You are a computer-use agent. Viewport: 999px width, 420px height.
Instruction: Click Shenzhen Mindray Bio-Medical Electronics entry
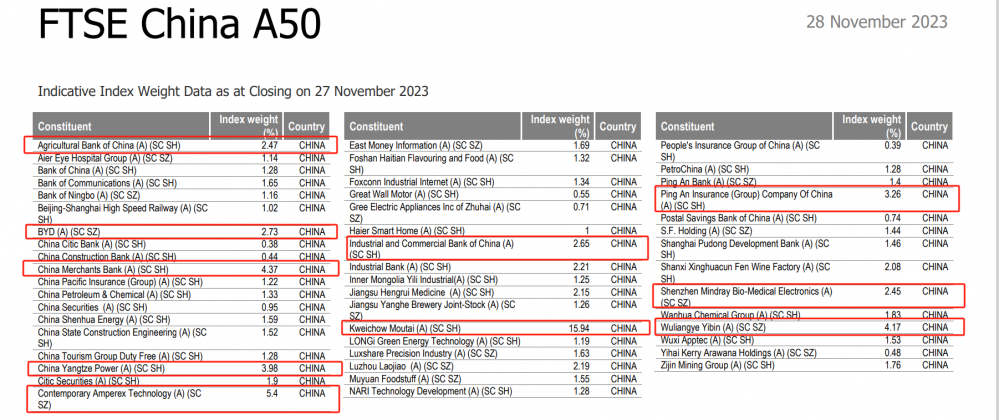(x=746, y=296)
